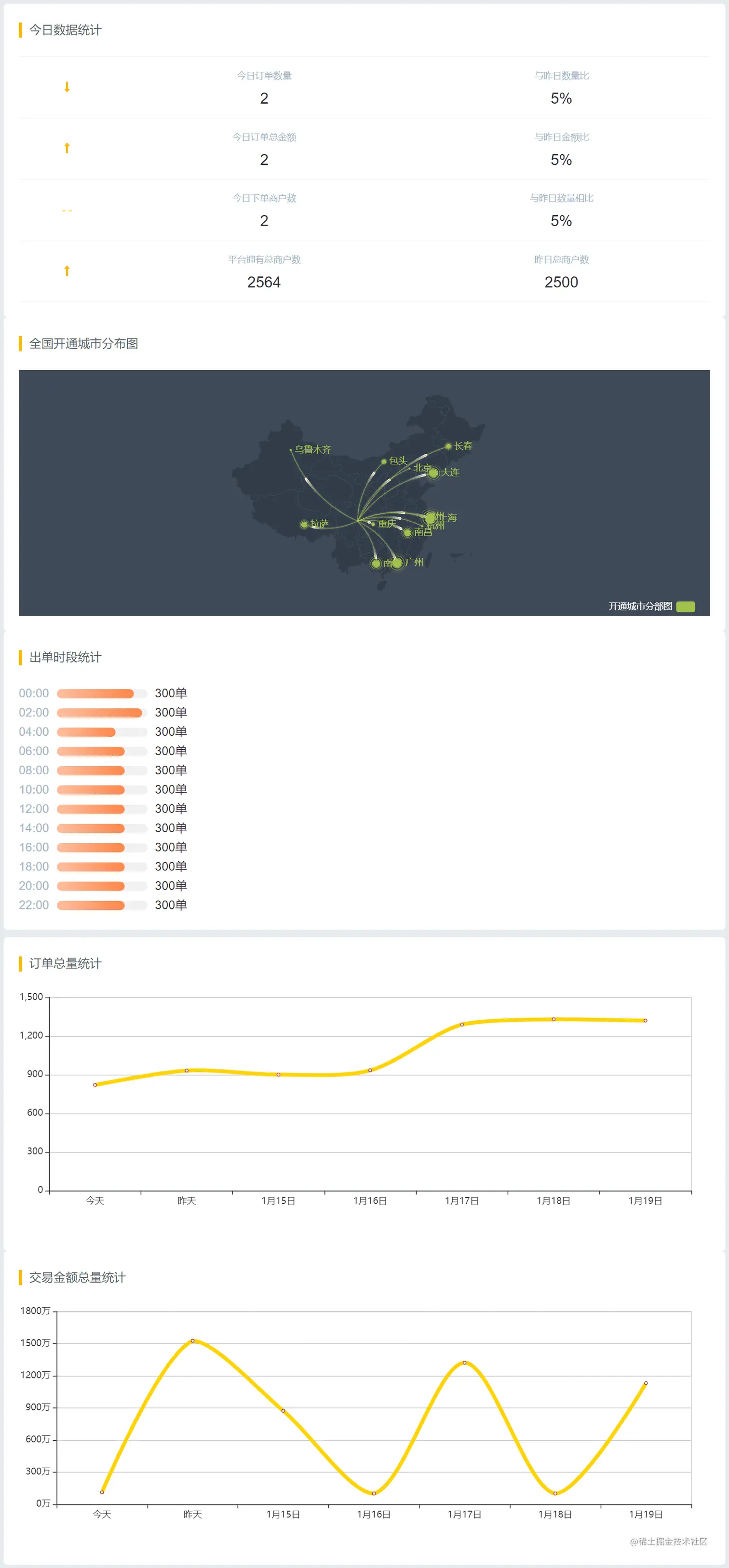Viewport: 729px width, 1568px height.
Task: Click 今天 data point on 交易金额总量统计 chart
Action: point(102,1492)
